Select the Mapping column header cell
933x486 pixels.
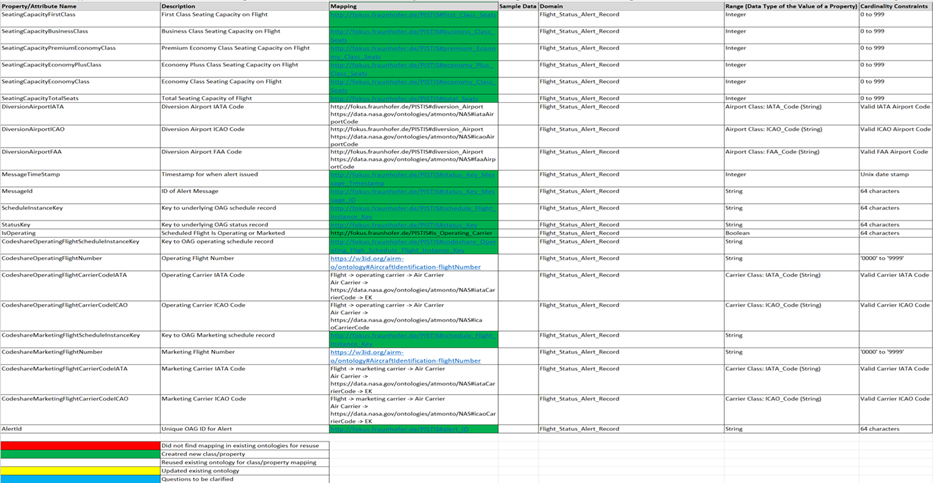[414, 6]
